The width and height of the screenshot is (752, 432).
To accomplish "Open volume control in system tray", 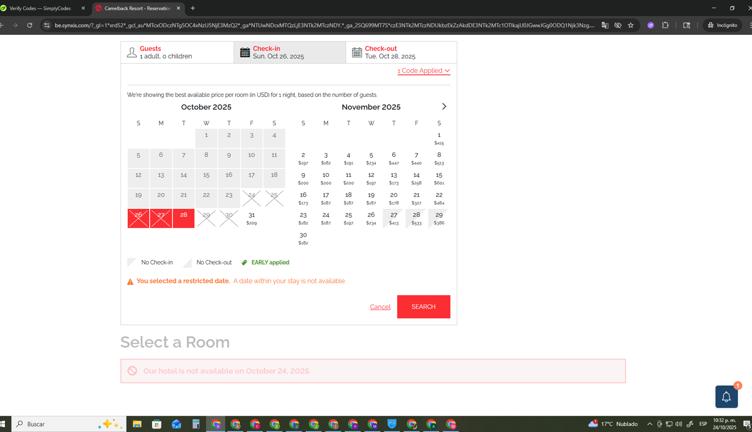I will (679, 424).
